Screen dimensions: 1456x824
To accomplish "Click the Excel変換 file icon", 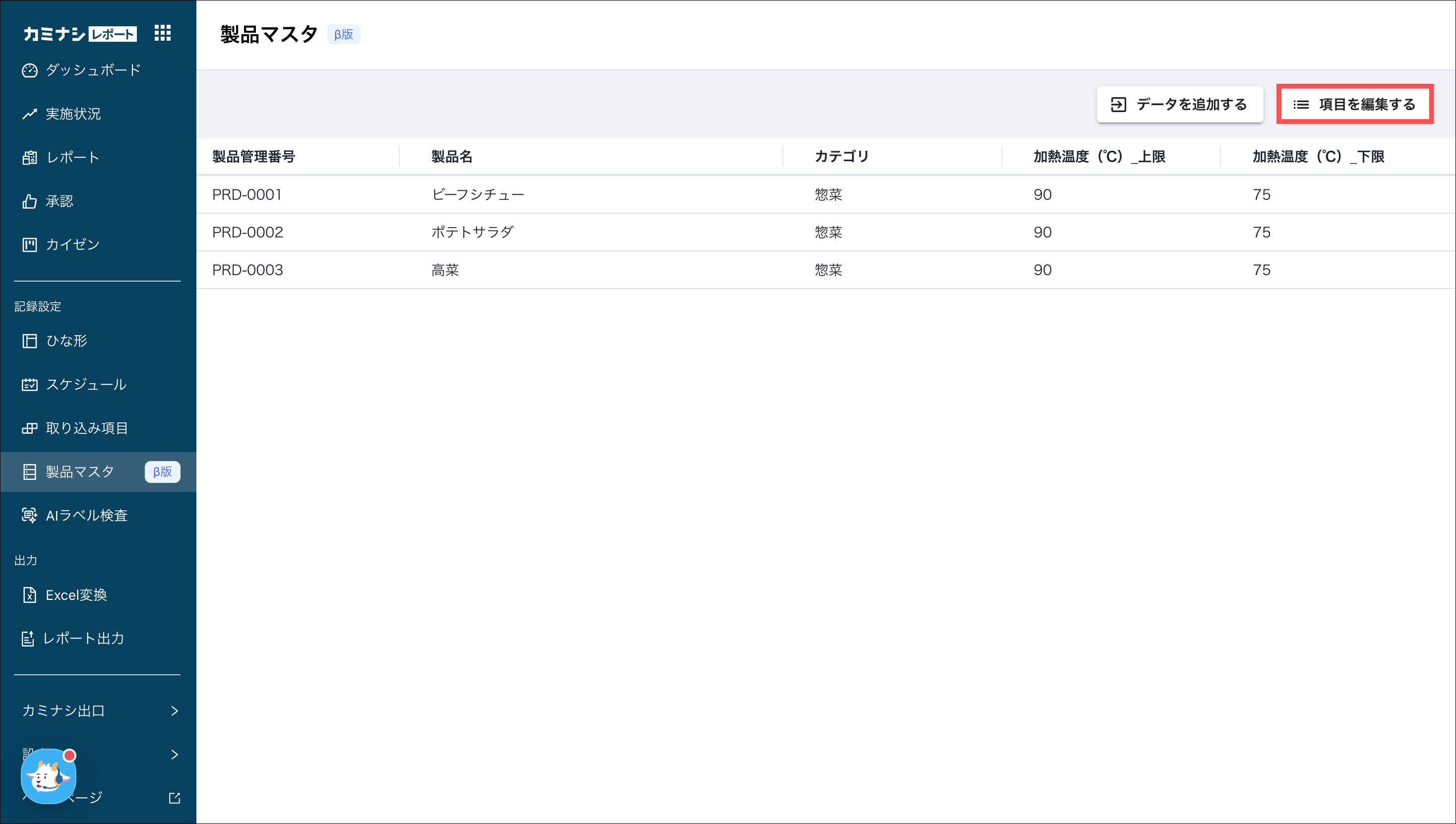I will coord(29,595).
